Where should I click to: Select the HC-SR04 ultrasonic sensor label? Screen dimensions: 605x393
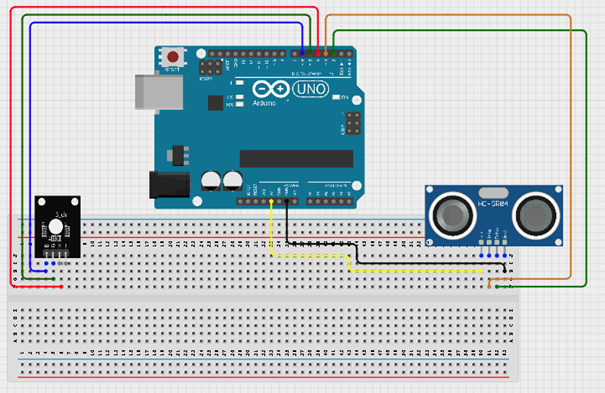point(493,204)
